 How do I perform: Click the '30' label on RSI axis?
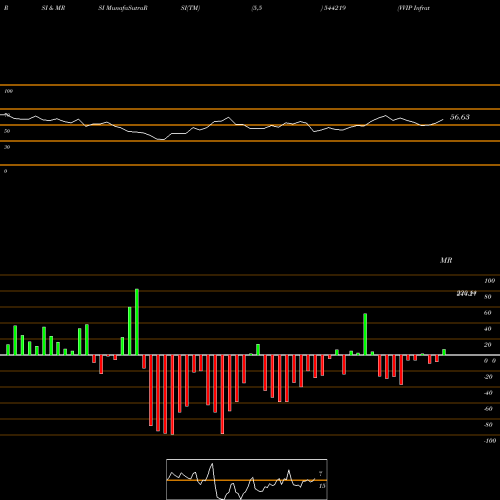pyautogui.click(x=7, y=147)
